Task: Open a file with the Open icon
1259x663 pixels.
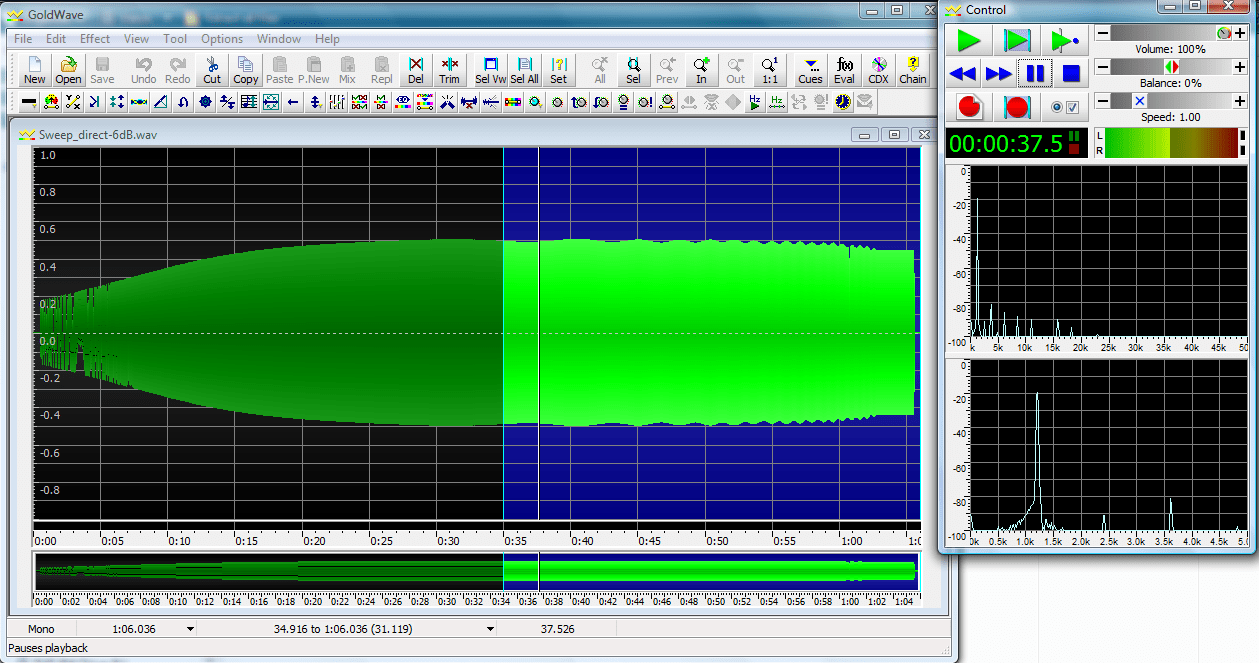Action: click(x=68, y=69)
